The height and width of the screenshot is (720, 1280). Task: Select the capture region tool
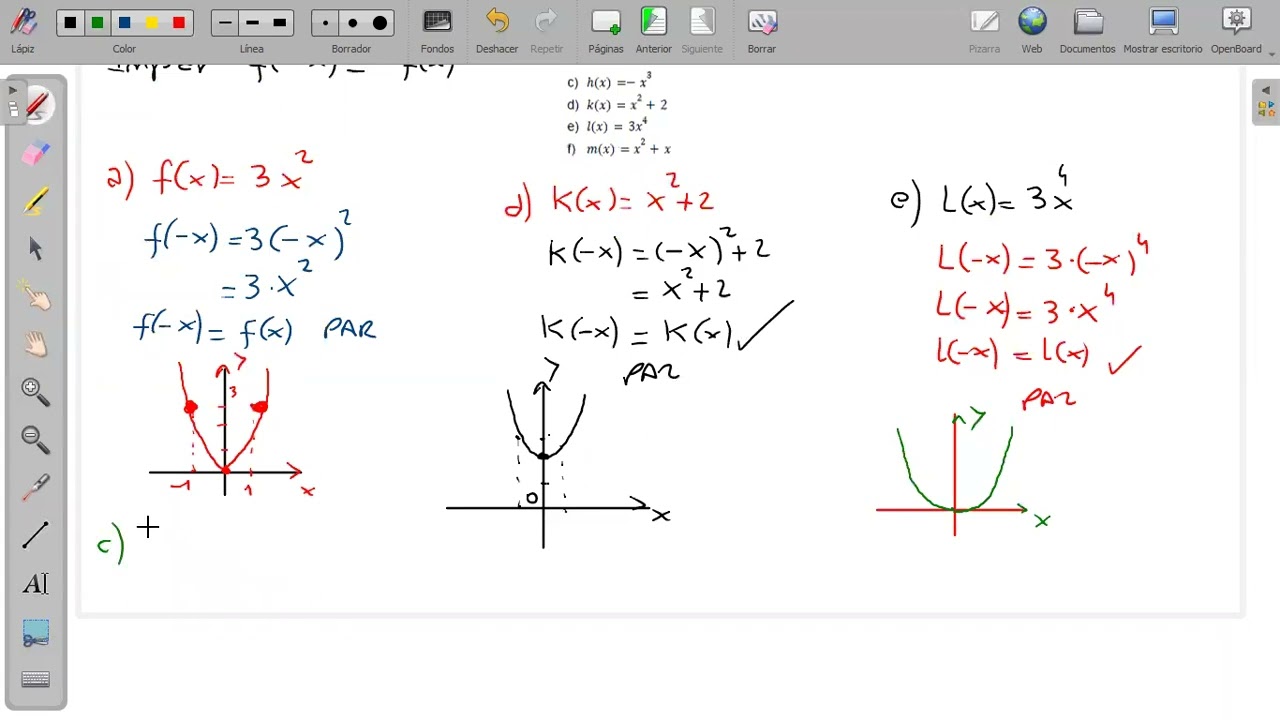[x=36, y=633]
